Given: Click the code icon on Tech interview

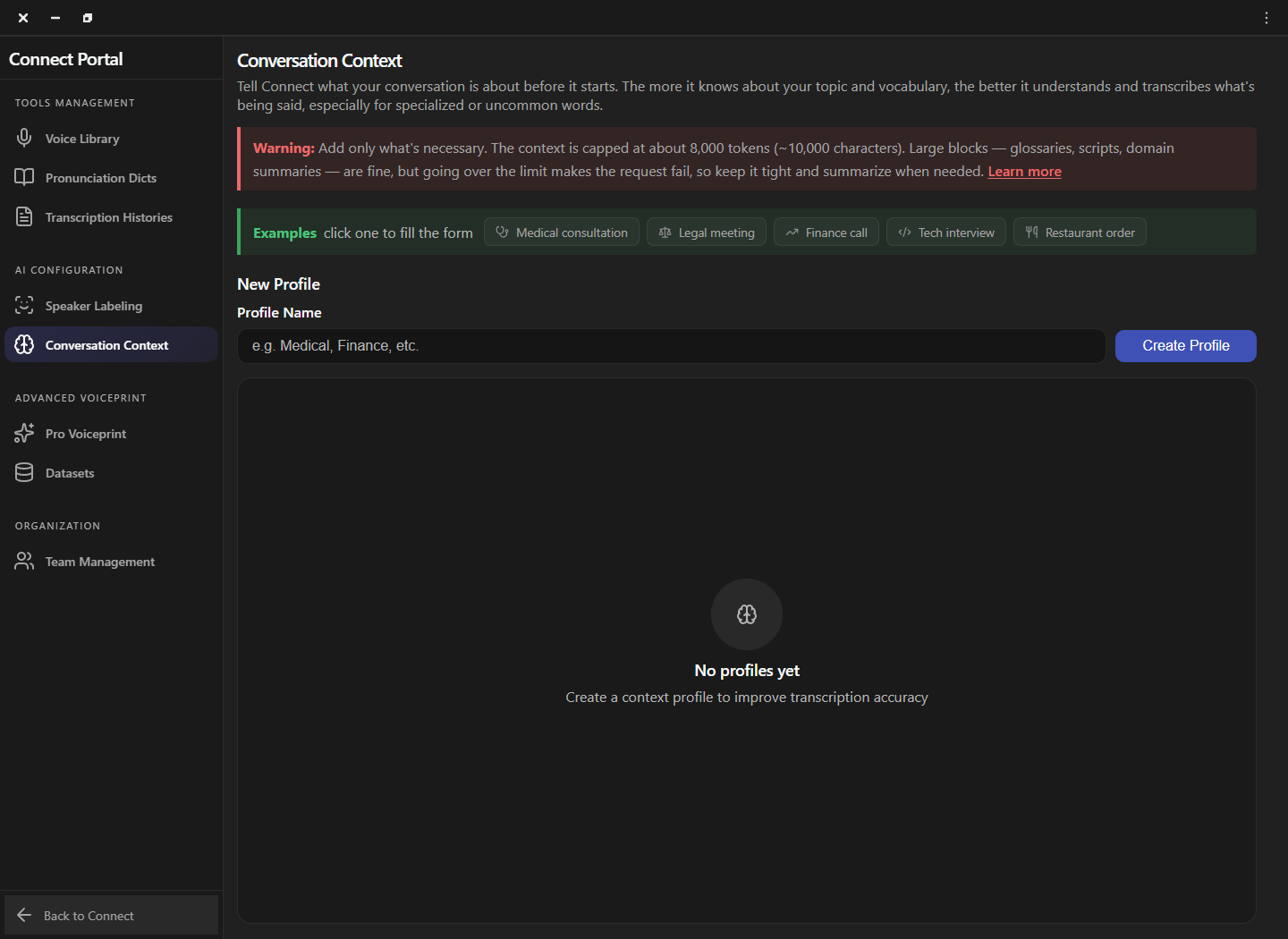Looking at the screenshot, I should coord(904,233).
